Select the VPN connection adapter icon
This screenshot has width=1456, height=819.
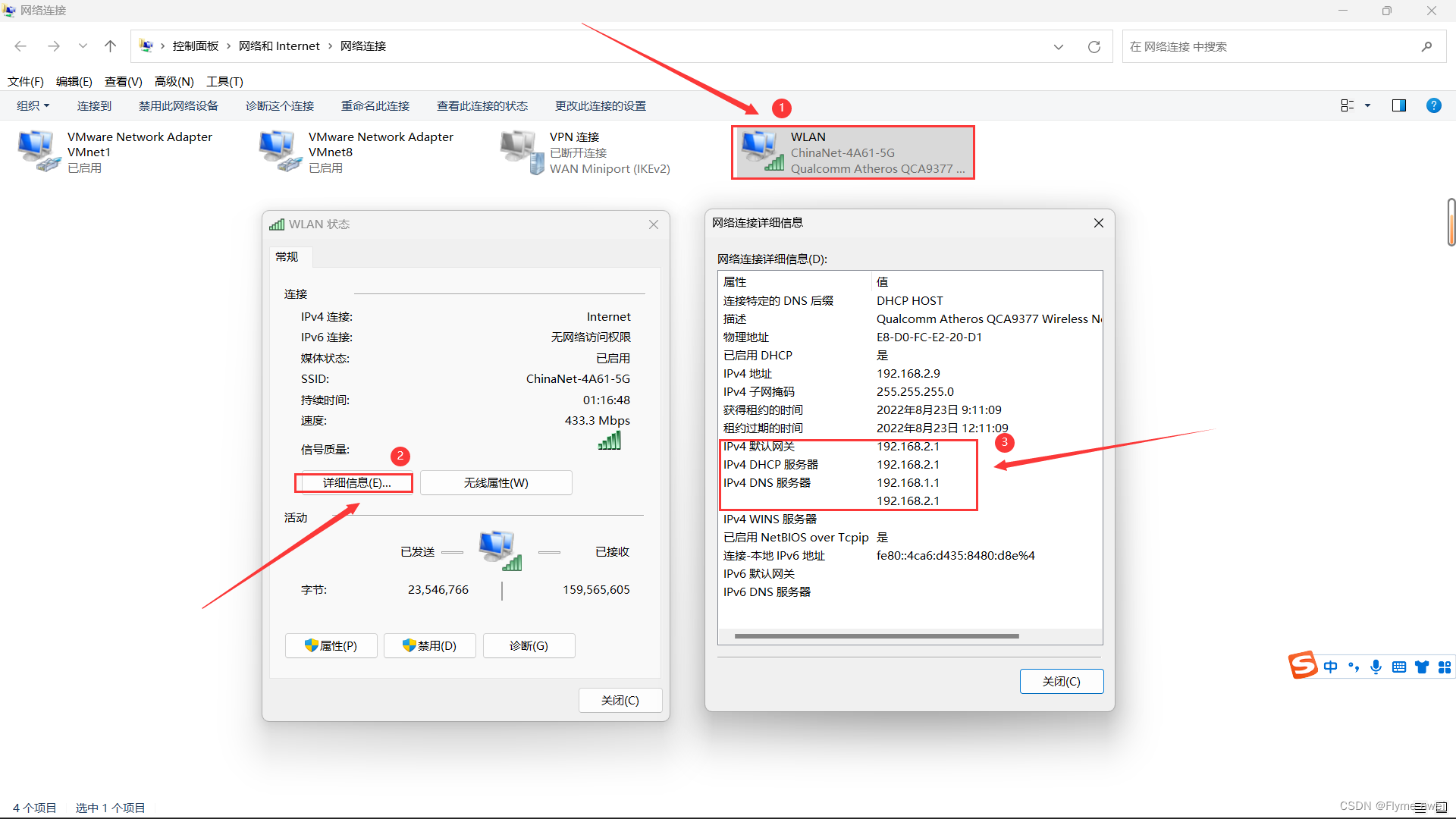coord(521,151)
